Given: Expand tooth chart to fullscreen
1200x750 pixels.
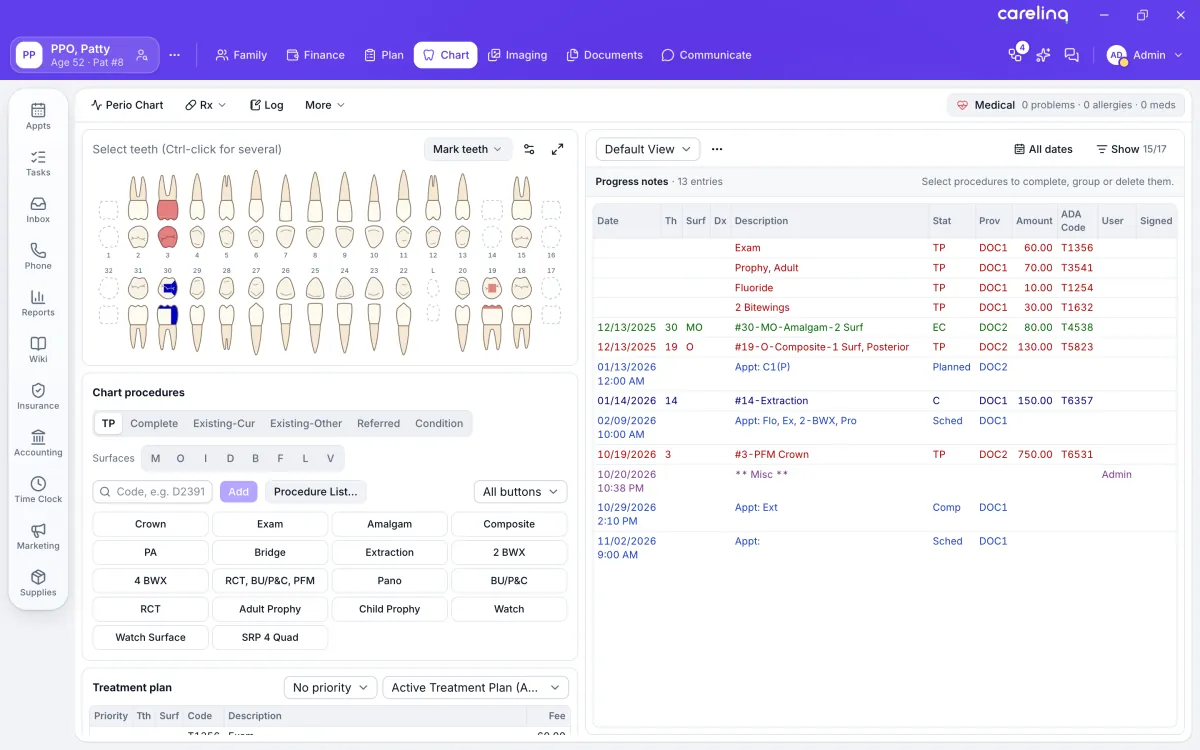Looking at the screenshot, I should tap(558, 149).
